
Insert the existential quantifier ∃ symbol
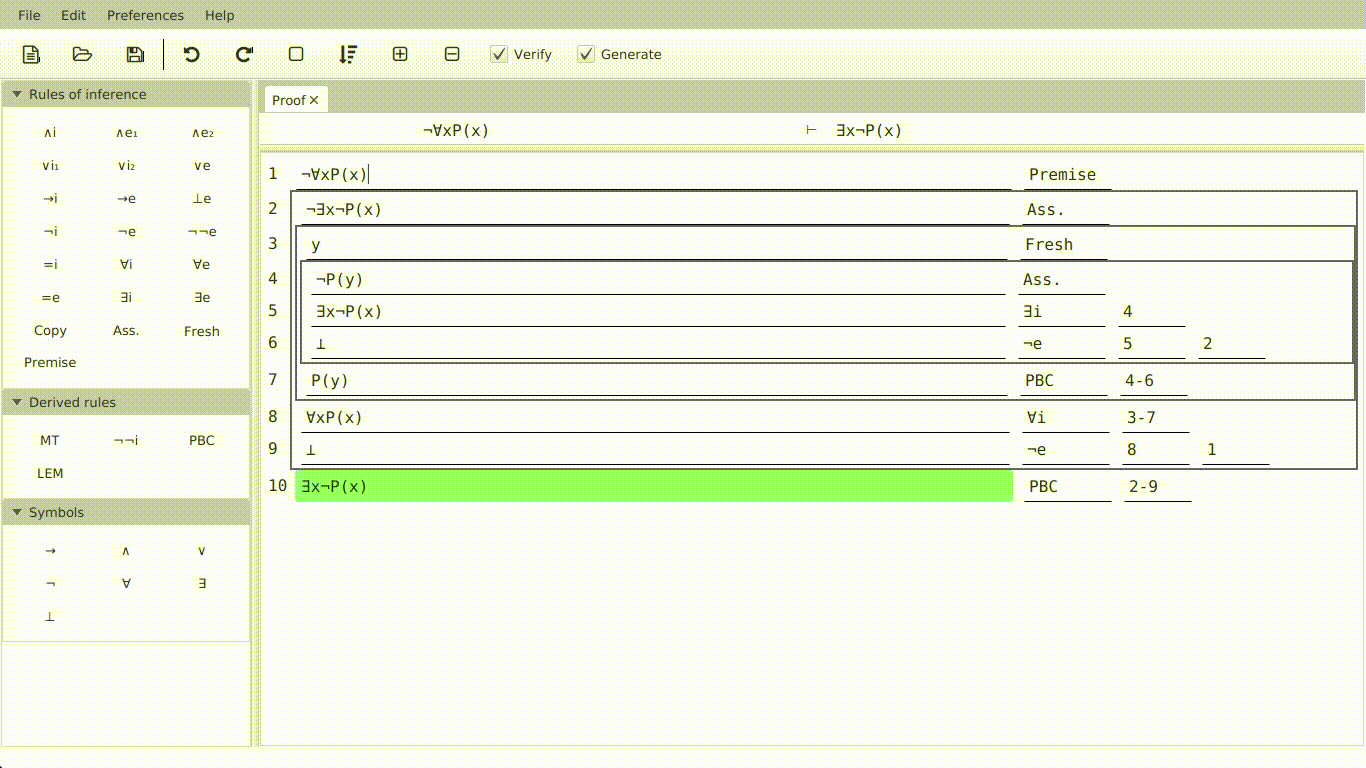click(x=202, y=584)
